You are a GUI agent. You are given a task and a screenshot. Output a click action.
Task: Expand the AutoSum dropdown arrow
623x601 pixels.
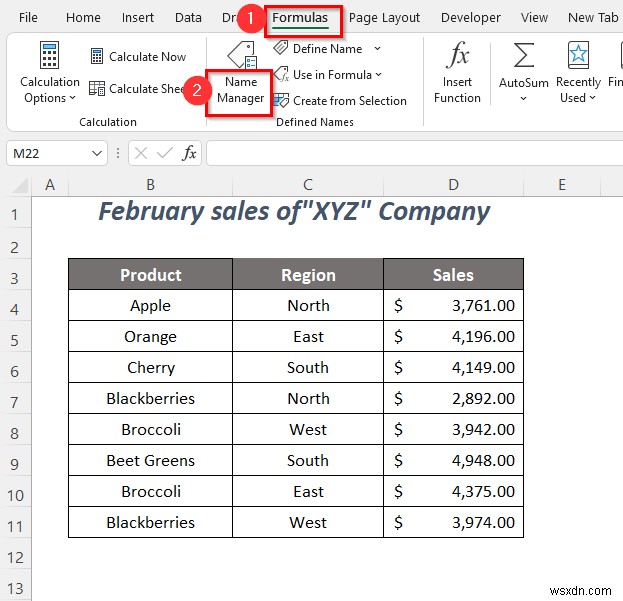(523, 98)
